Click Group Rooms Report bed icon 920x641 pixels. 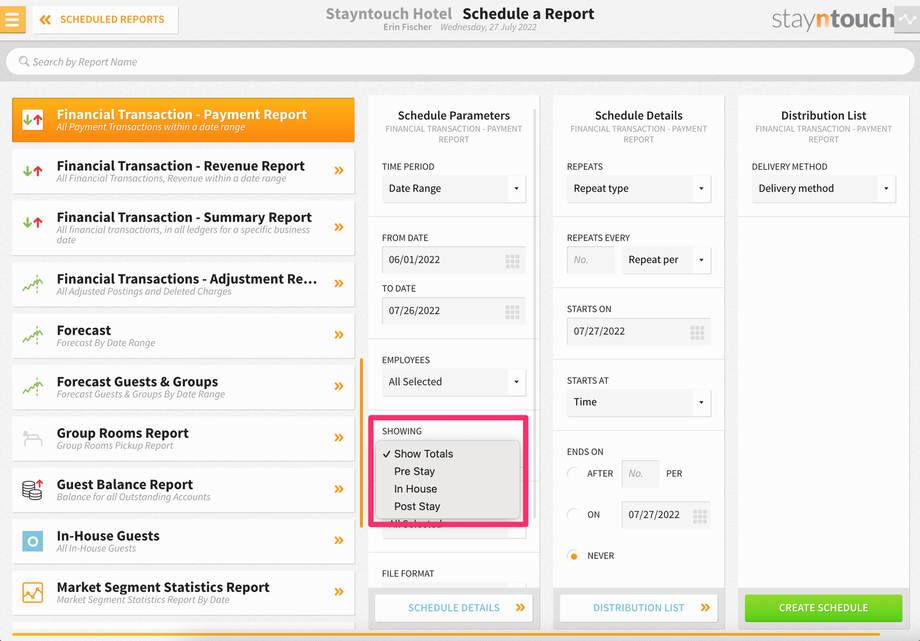[x=33, y=438]
